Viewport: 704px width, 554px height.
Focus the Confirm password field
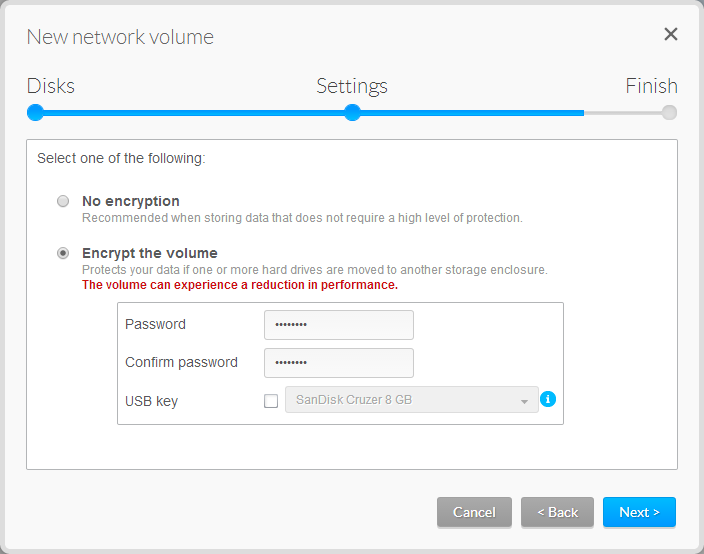[x=339, y=363]
